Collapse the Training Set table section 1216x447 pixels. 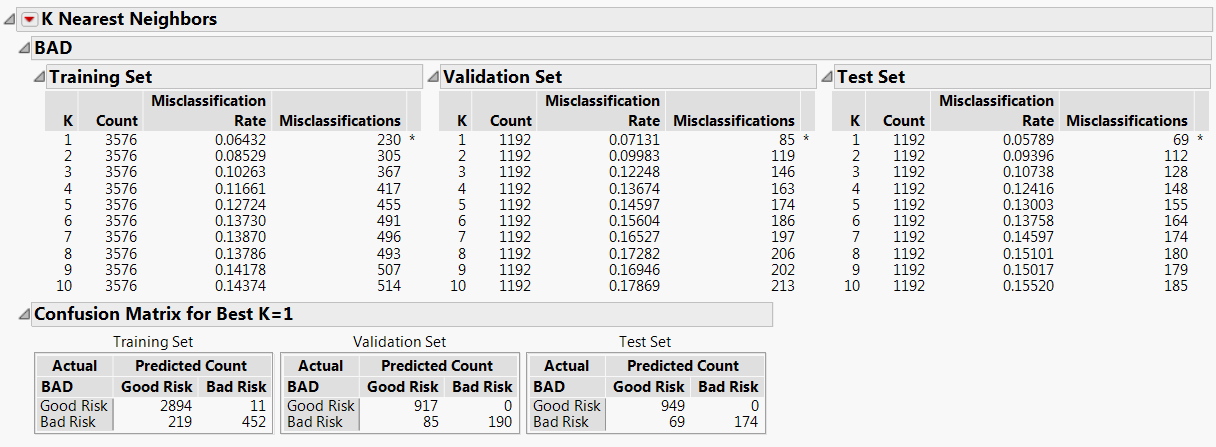[x=39, y=77]
